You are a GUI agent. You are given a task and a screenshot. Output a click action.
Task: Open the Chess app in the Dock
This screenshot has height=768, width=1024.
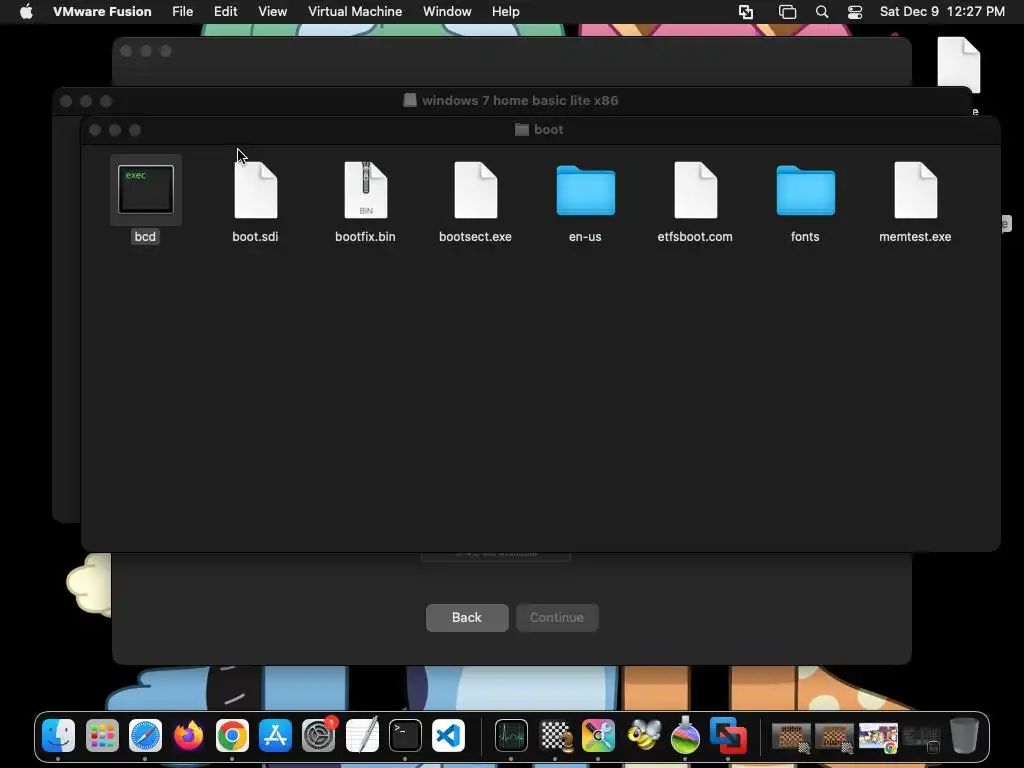click(555, 735)
